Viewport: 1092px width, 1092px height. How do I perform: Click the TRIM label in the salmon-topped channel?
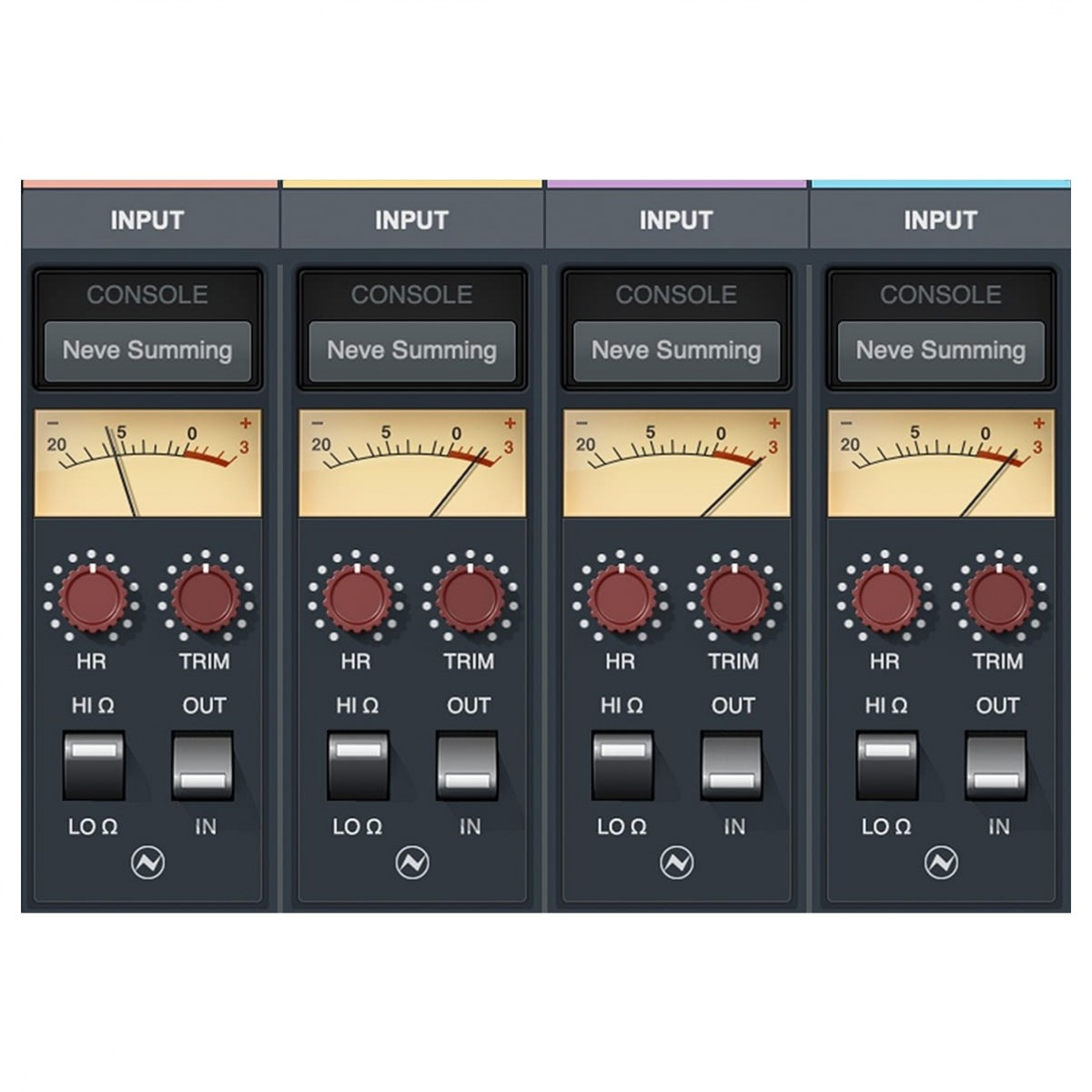[205, 662]
